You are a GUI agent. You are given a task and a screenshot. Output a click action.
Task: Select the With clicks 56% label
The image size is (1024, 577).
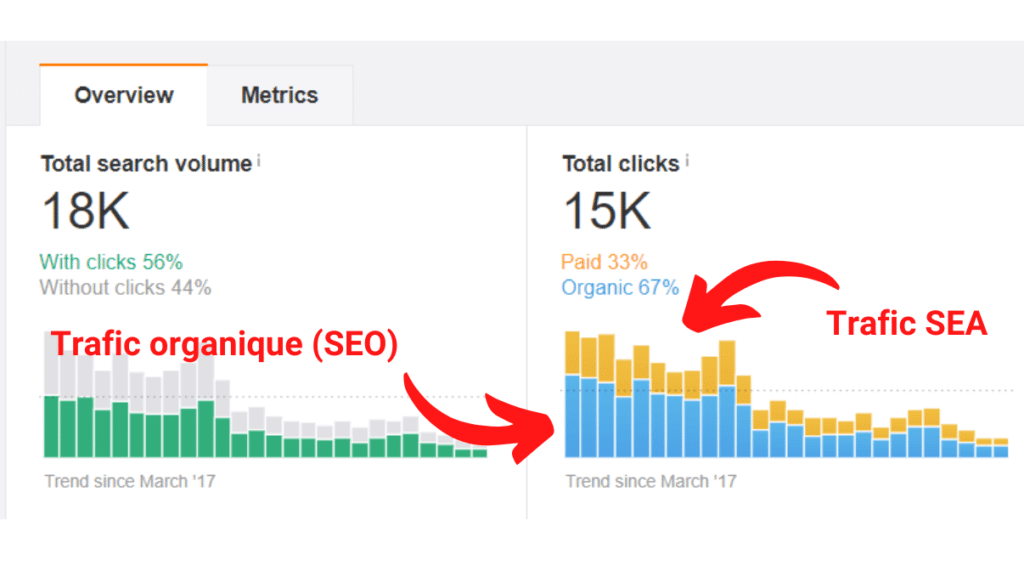pyautogui.click(x=111, y=262)
